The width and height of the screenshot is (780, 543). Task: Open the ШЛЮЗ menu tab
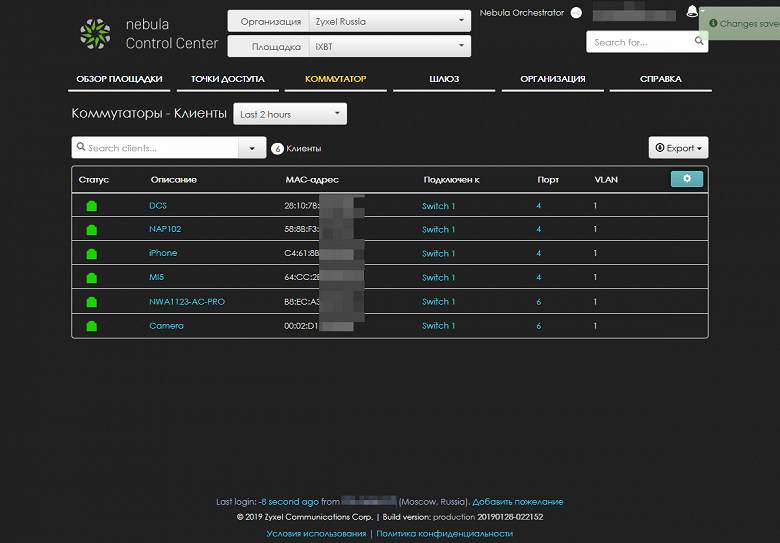point(444,79)
